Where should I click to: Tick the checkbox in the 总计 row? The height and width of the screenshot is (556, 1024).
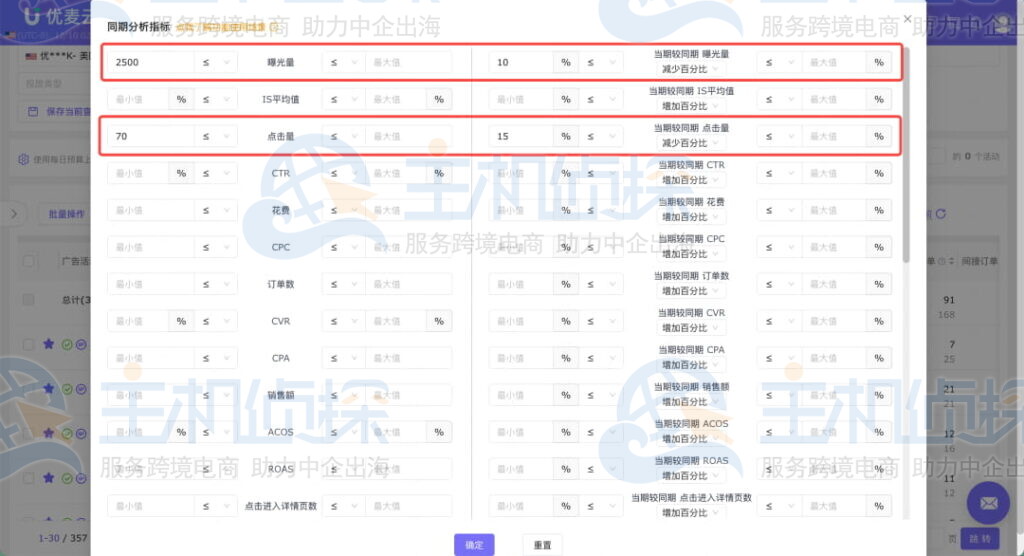tap(28, 299)
